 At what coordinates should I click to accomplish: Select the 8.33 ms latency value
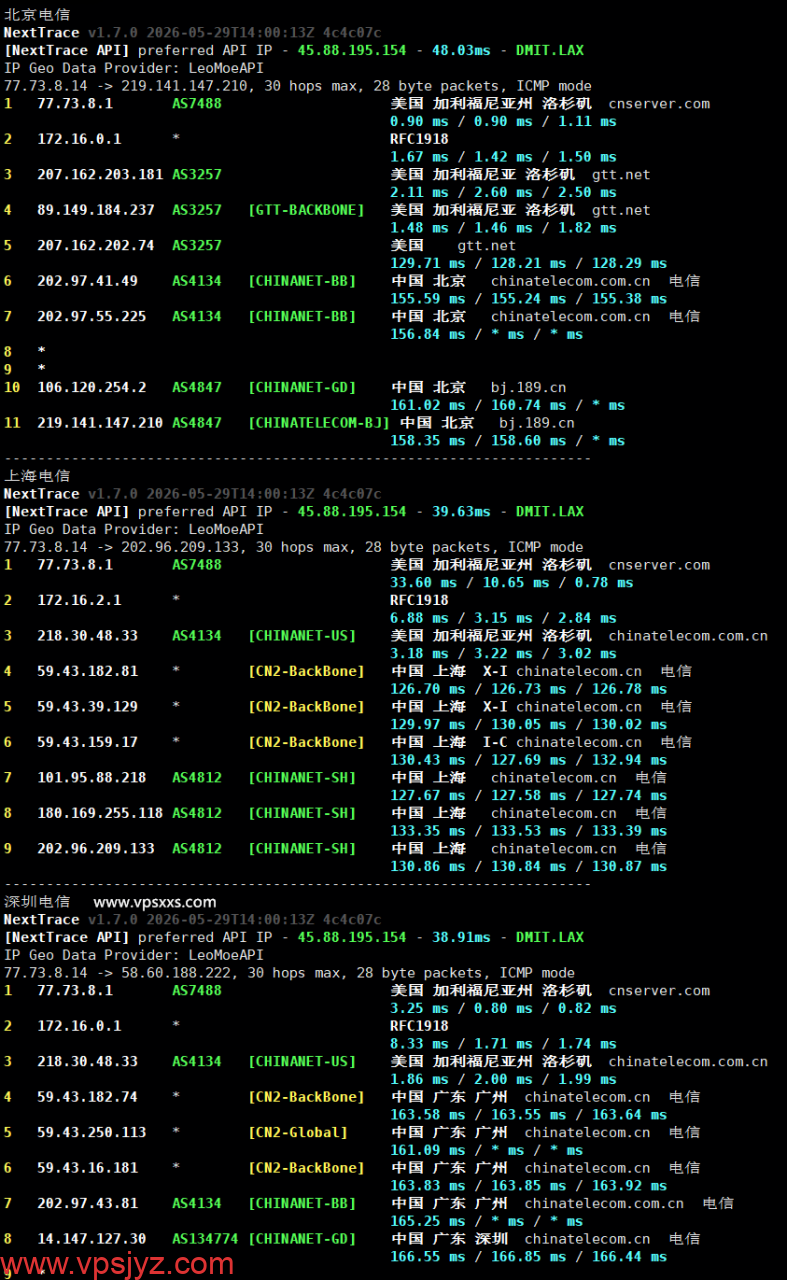pos(420,1043)
